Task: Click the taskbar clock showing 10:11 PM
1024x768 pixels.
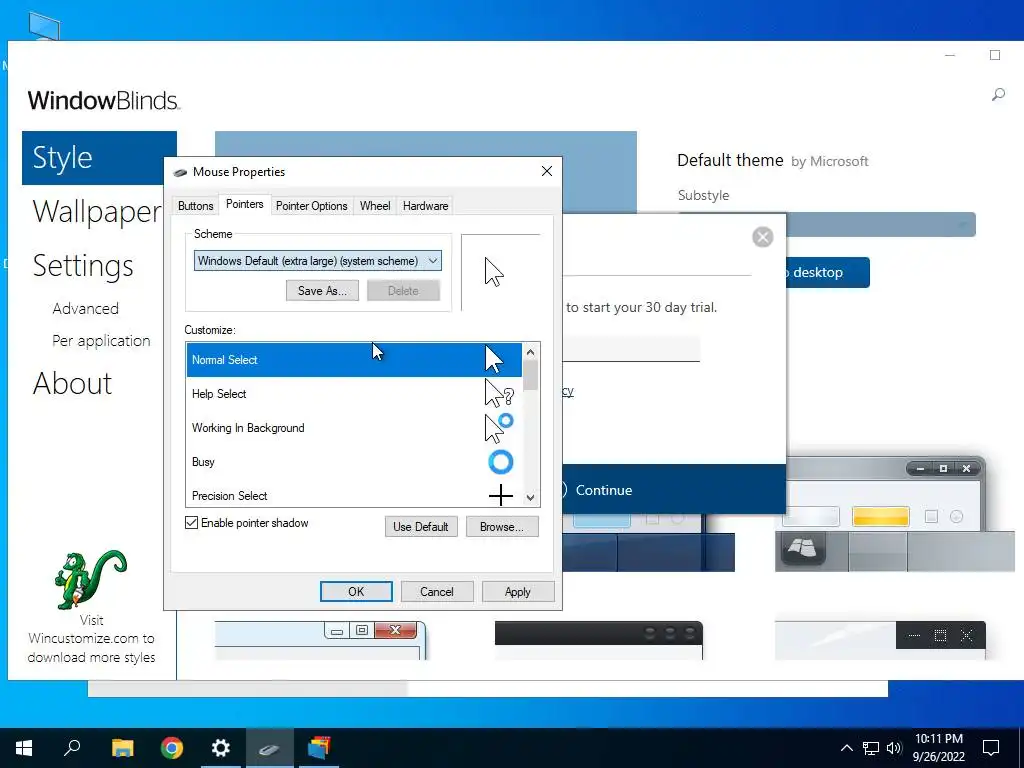Action: click(x=938, y=748)
